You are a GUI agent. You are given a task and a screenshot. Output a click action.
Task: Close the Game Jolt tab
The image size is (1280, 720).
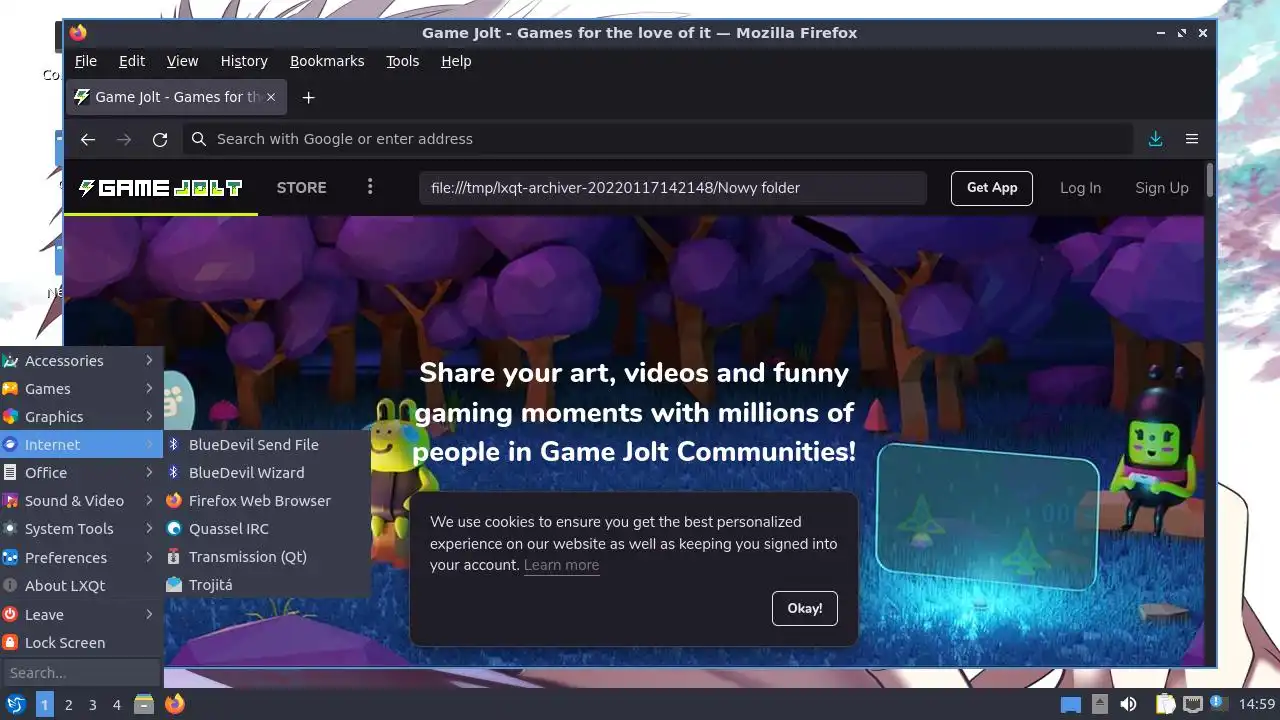click(271, 97)
